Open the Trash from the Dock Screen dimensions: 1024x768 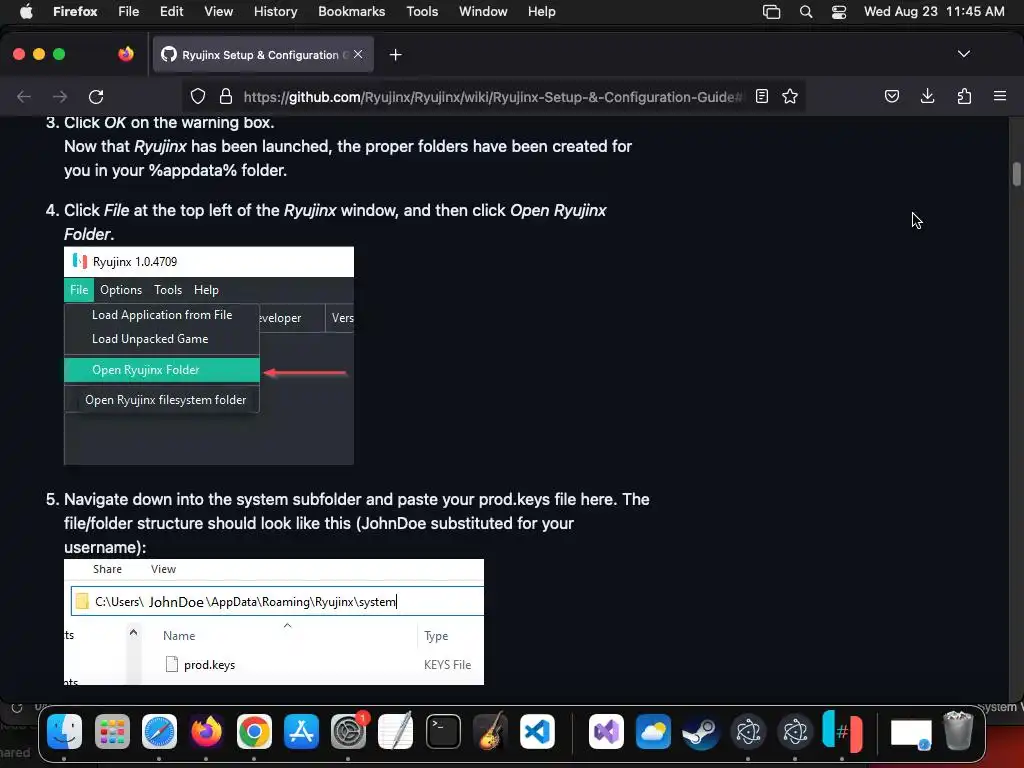point(958,731)
